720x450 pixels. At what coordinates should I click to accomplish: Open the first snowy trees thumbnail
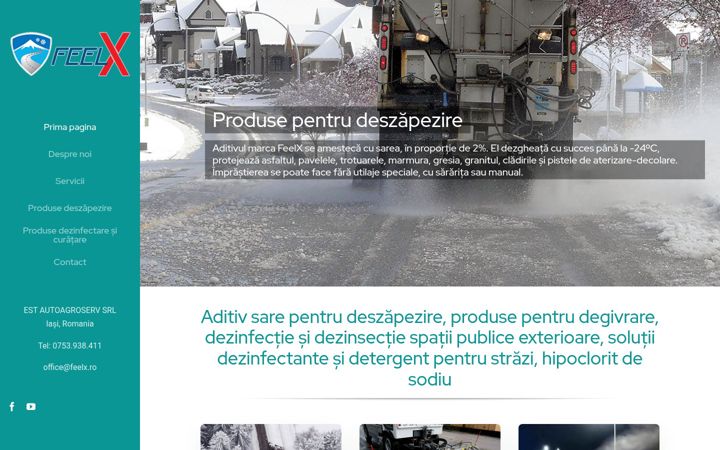coord(271,437)
